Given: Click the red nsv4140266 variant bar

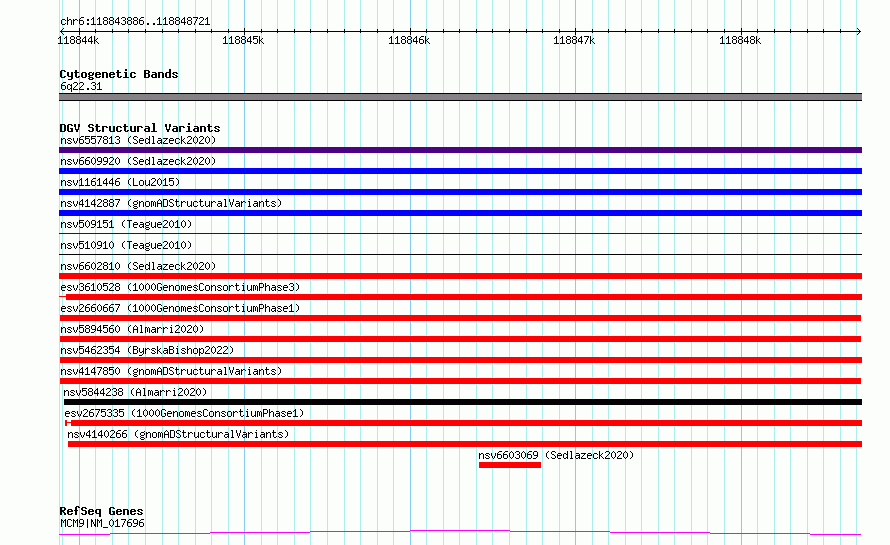Looking at the screenshot, I should coord(465,444).
